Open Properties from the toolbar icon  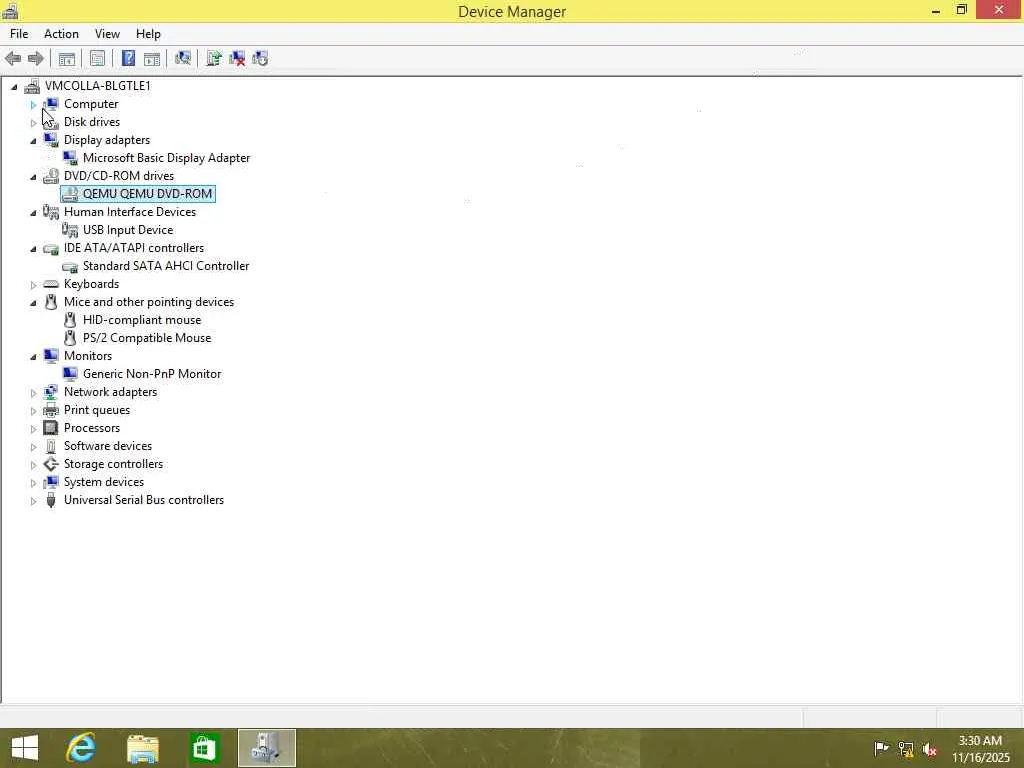(97, 59)
